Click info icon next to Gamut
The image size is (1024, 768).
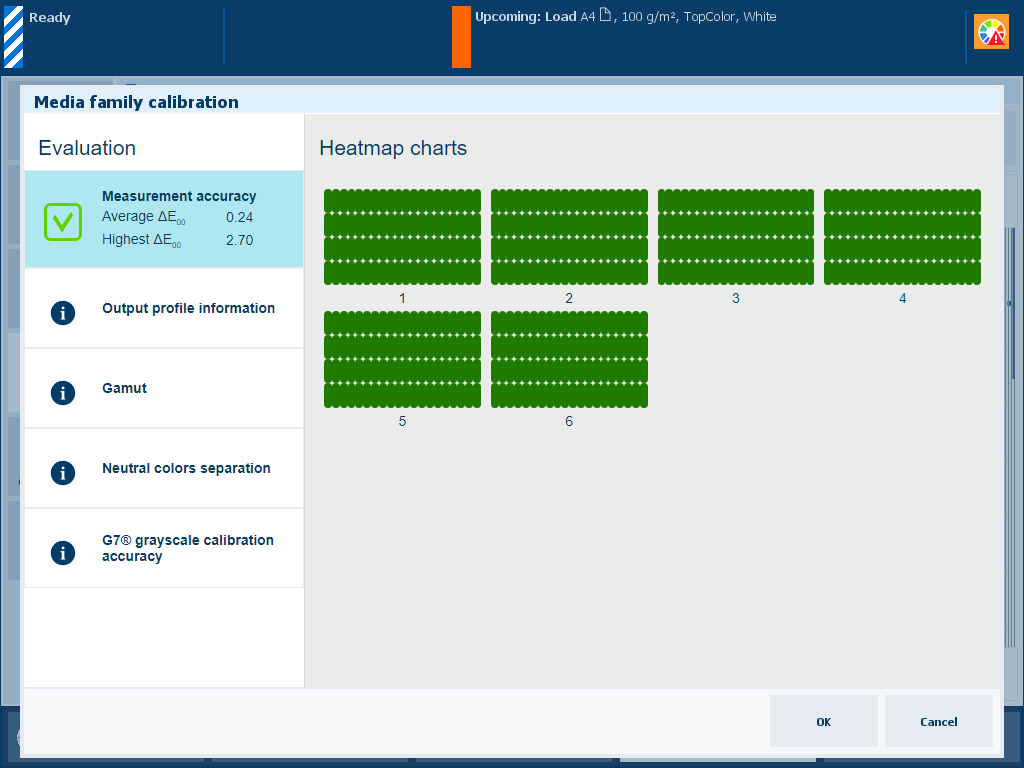pyautogui.click(x=63, y=392)
